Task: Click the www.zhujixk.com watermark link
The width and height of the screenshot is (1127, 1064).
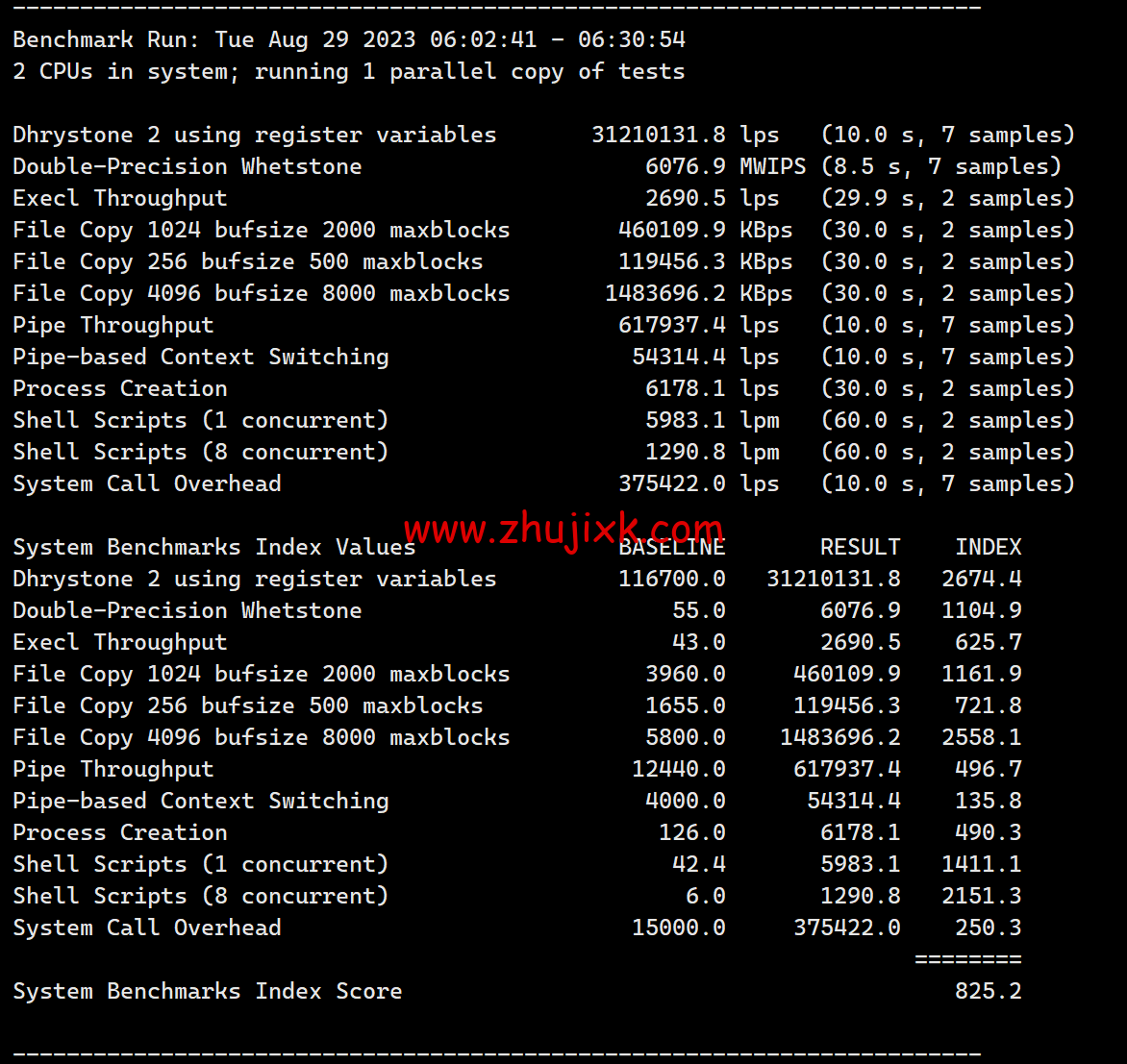Action: point(563,529)
